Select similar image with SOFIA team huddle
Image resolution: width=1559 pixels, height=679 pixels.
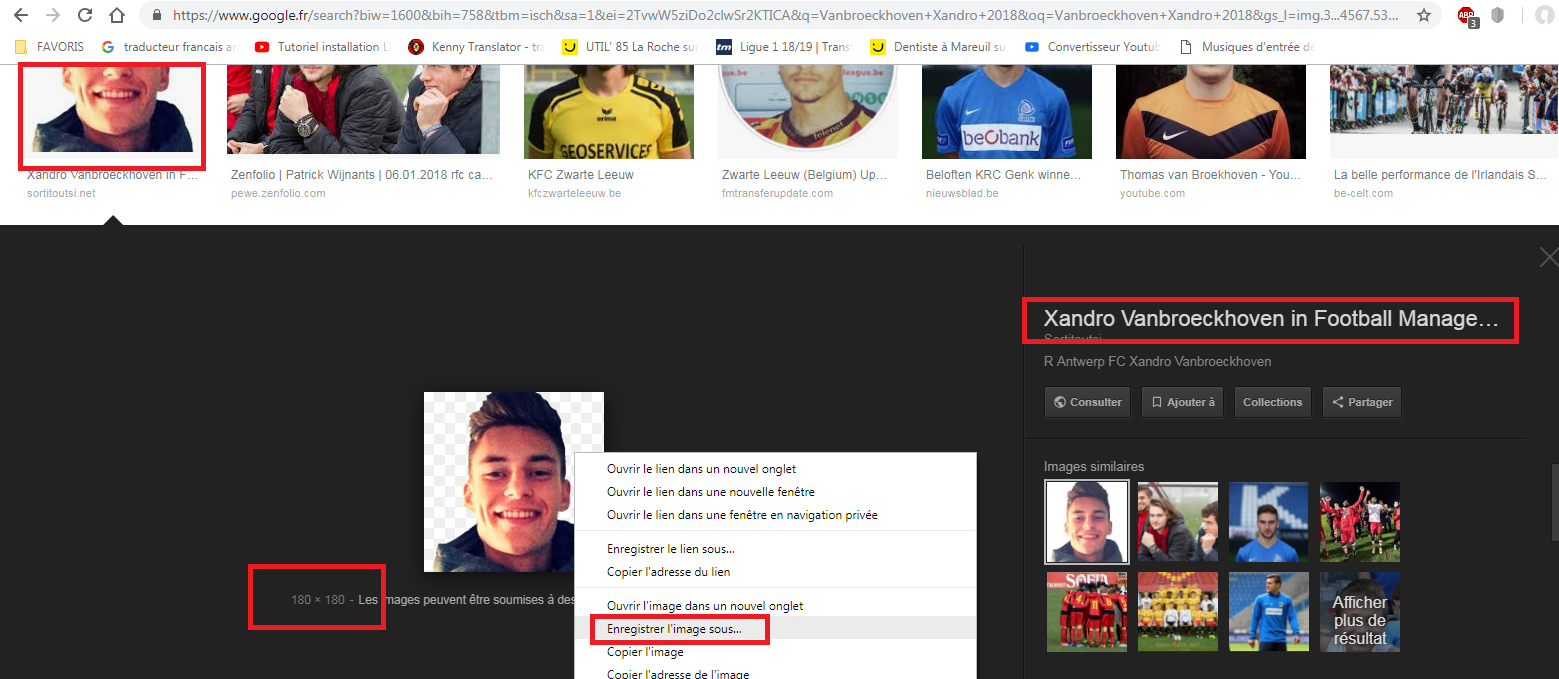pos(1087,612)
